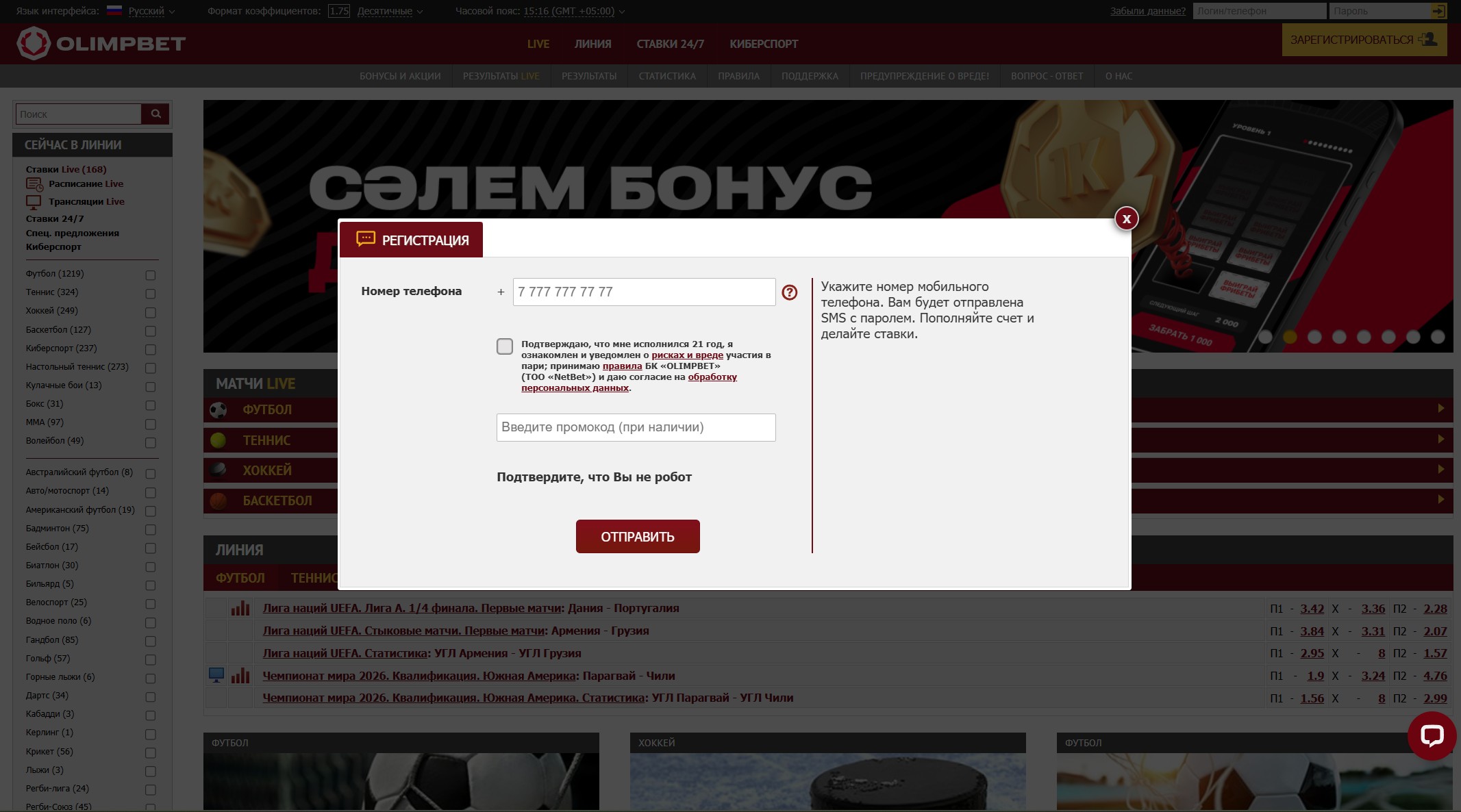The width and height of the screenshot is (1461, 812).
Task: Check the Футбол (1219) checkbox
Action: tap(151, 275)
